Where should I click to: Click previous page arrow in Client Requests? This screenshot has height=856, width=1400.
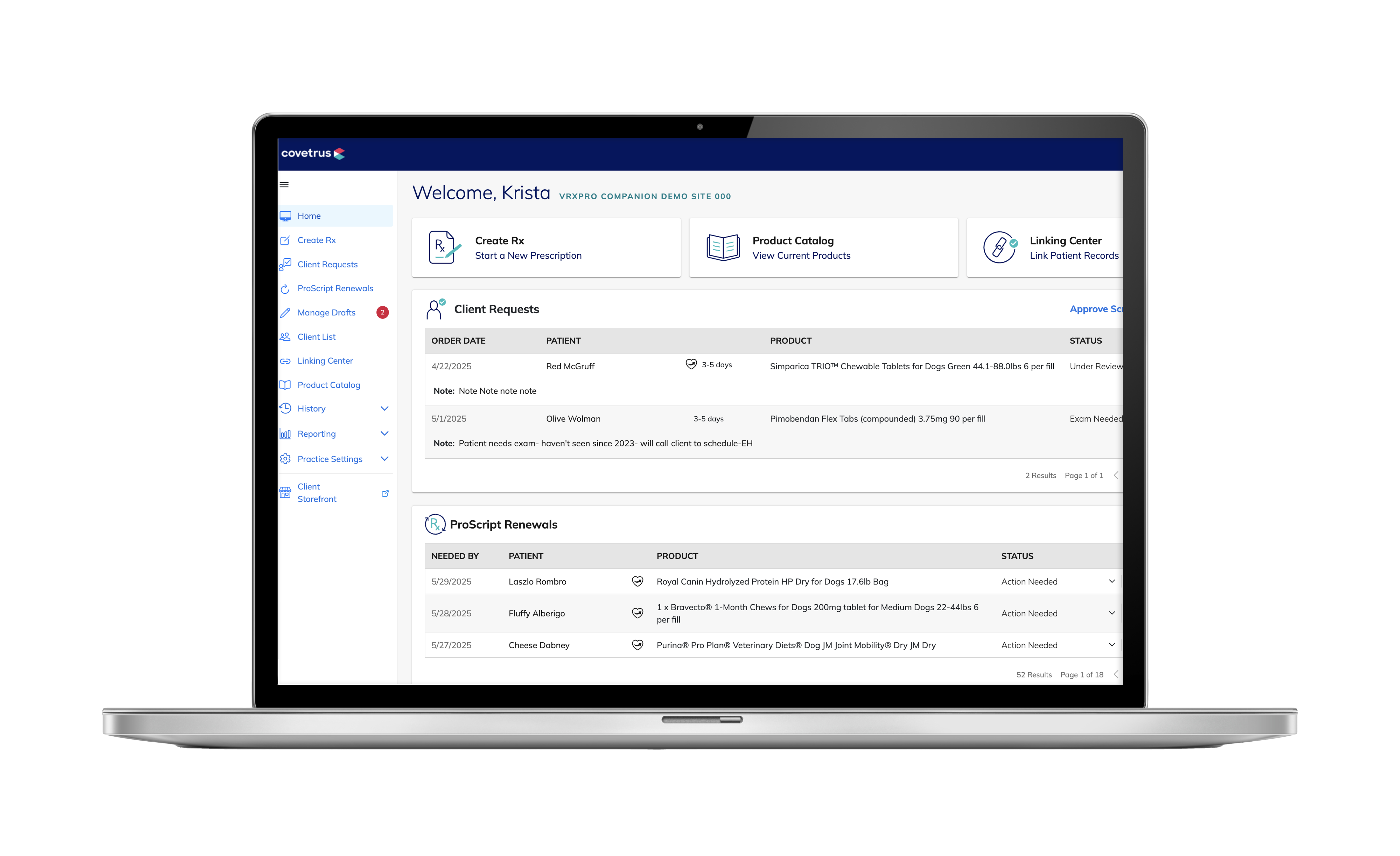coord(1116,476)
